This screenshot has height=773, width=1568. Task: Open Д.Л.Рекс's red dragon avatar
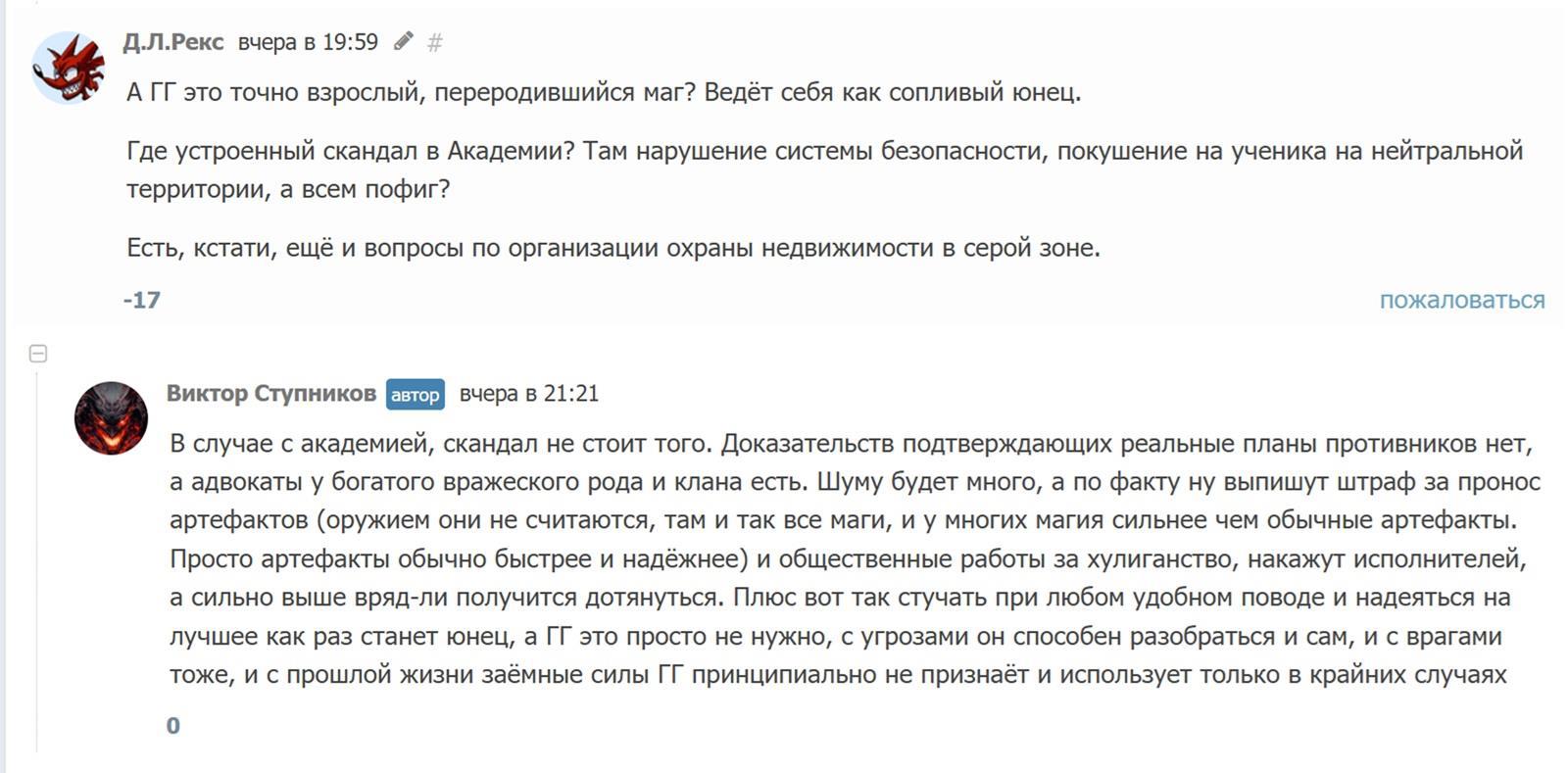68,68
